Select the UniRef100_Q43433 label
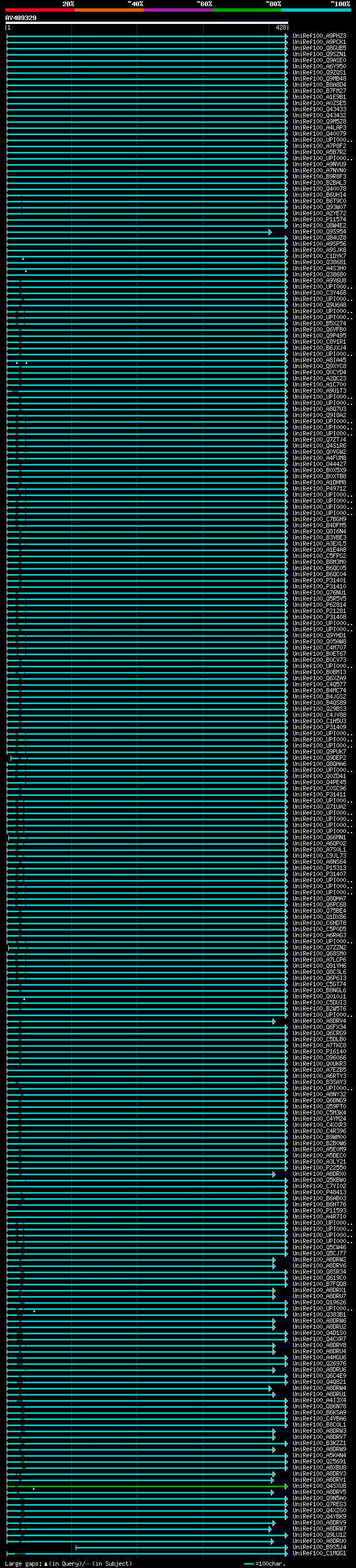This screenshot has width=356, height=1568. click(319, 110)
